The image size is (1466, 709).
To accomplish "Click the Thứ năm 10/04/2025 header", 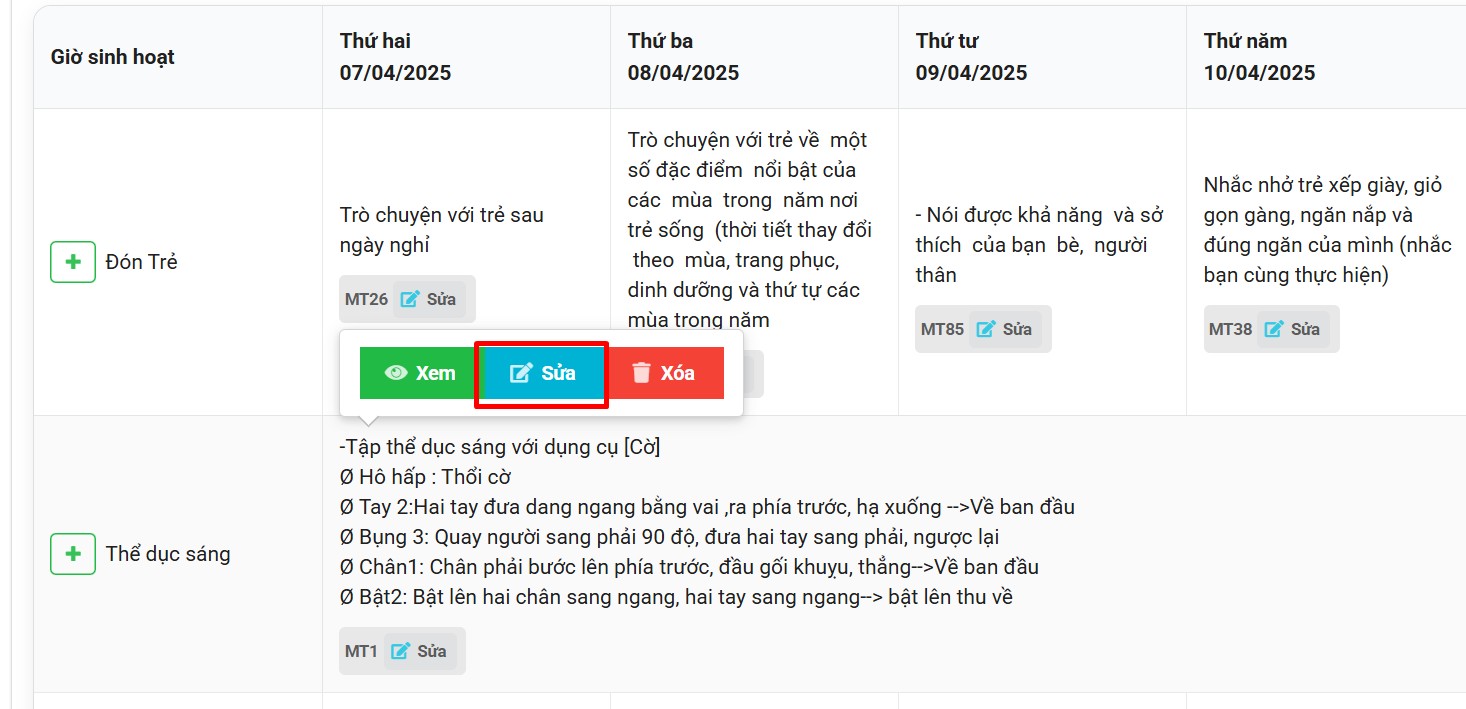I will pos(1259,57).
